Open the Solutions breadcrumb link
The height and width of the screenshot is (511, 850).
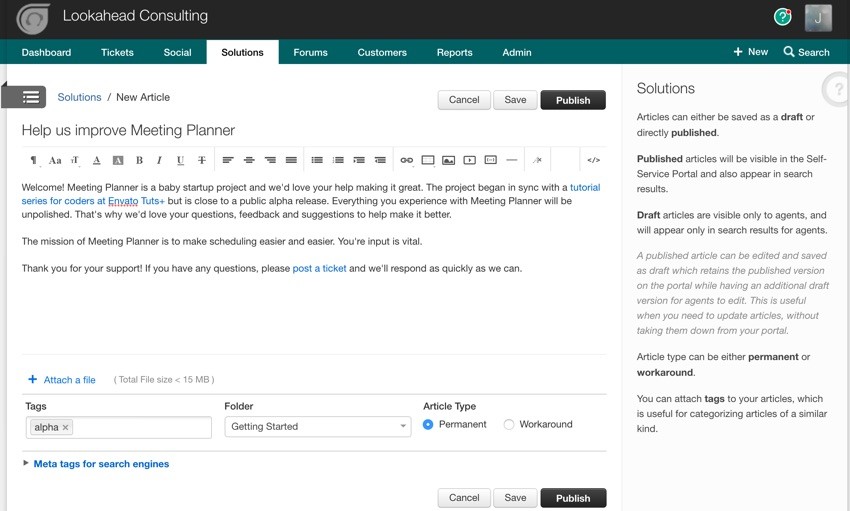click(79, 97)
